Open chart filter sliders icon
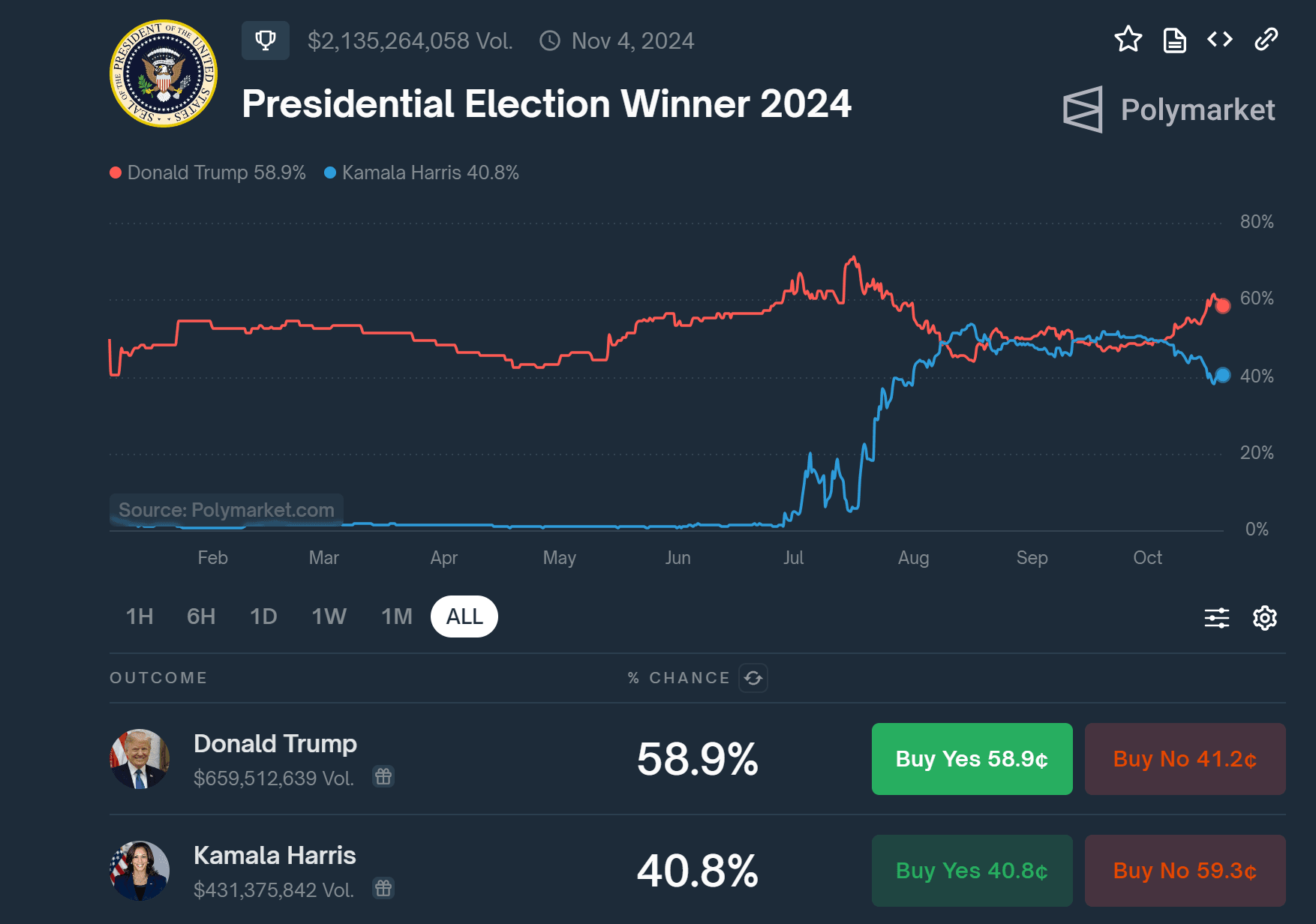The width and height of the screenshot is (1316, 924). click(1216, 618)
